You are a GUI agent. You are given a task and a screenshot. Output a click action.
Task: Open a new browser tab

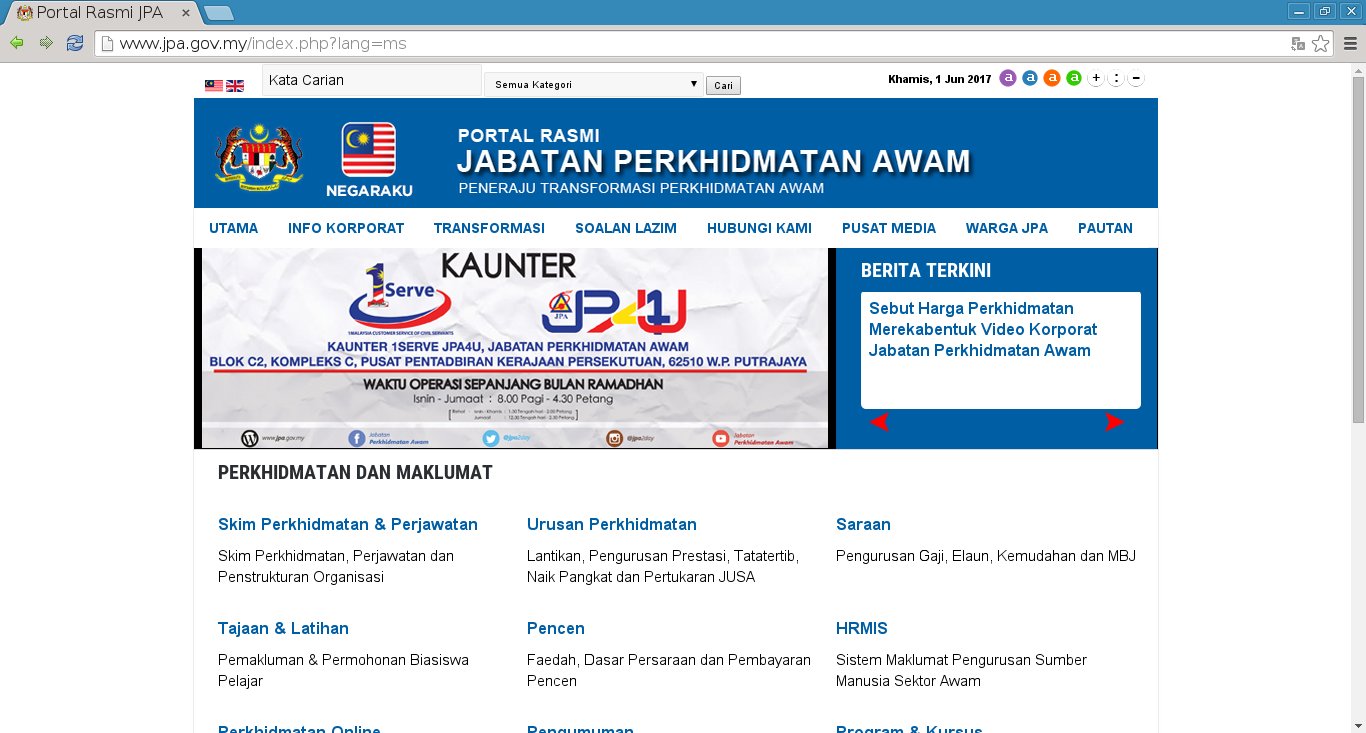pyautogui.click(x=218, y=13)
